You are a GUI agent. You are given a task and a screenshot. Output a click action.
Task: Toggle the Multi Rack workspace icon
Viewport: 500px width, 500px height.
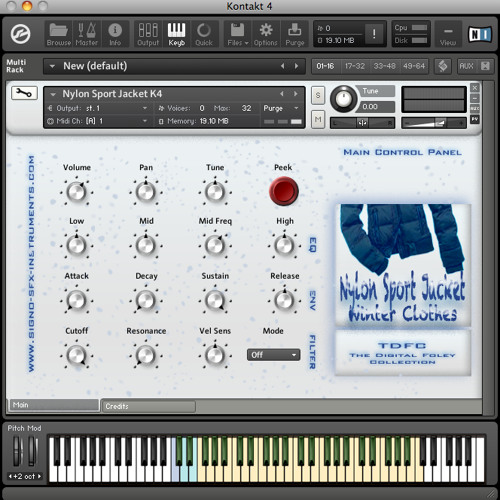(443, 66)
